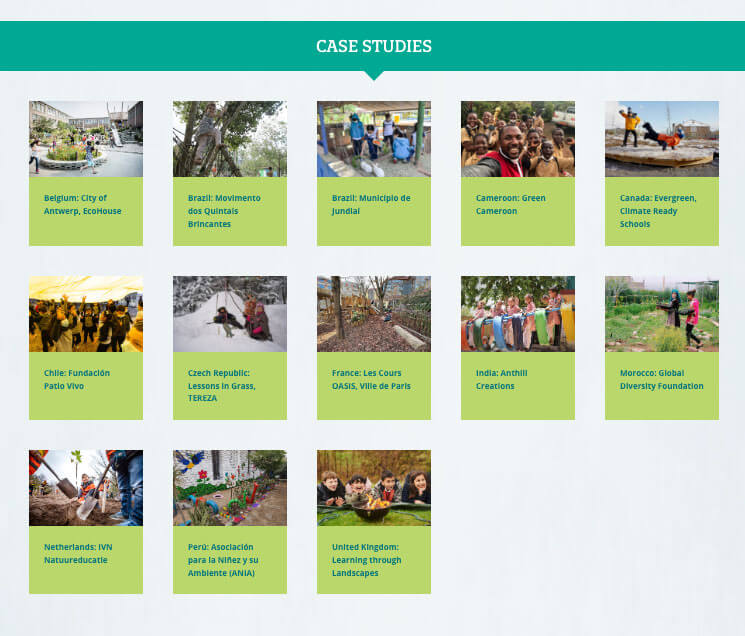Open Chile: Fundación Patio Vivo link

(x=76, y=380)
